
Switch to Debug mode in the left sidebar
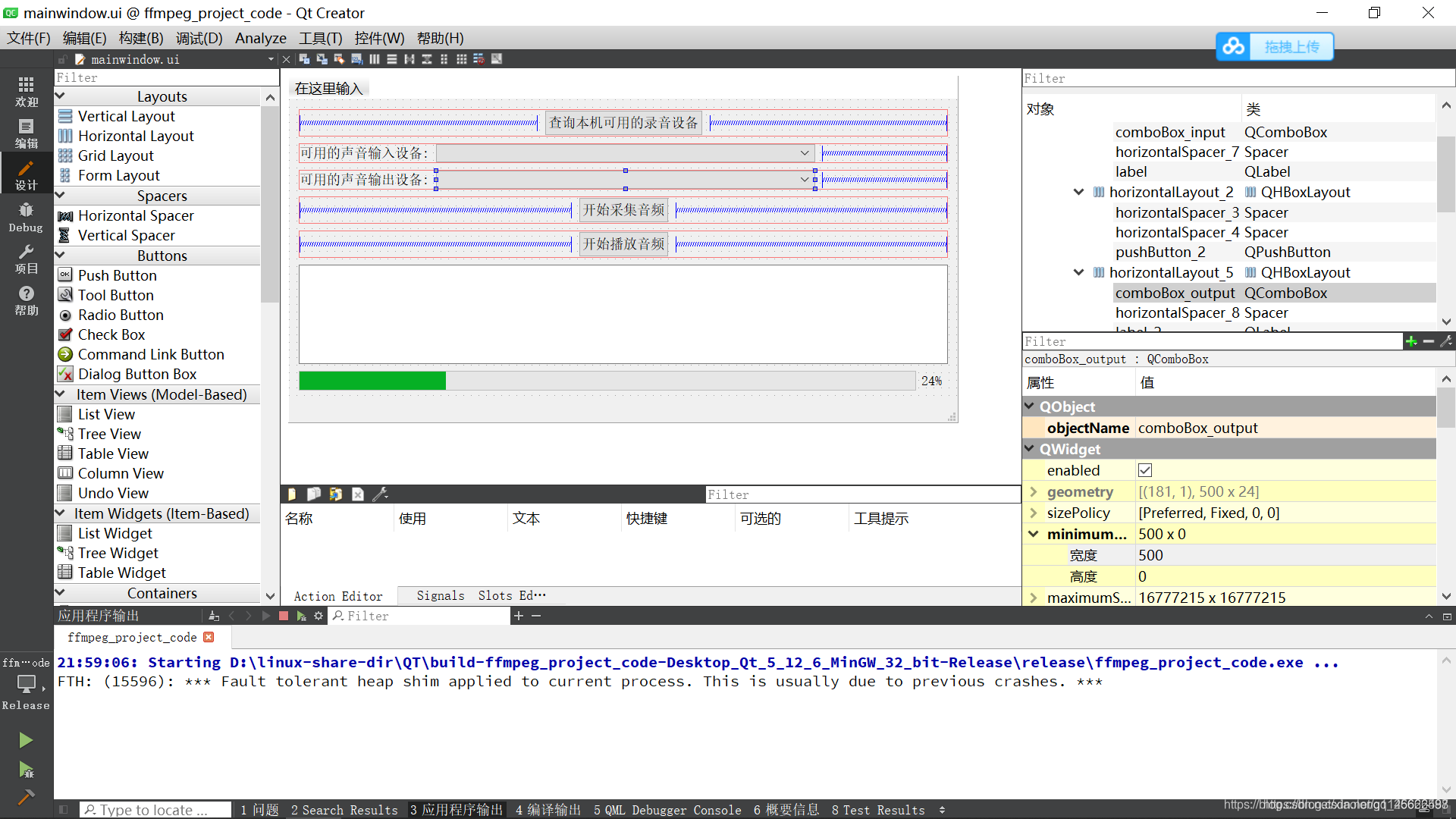tap(25, 216)
